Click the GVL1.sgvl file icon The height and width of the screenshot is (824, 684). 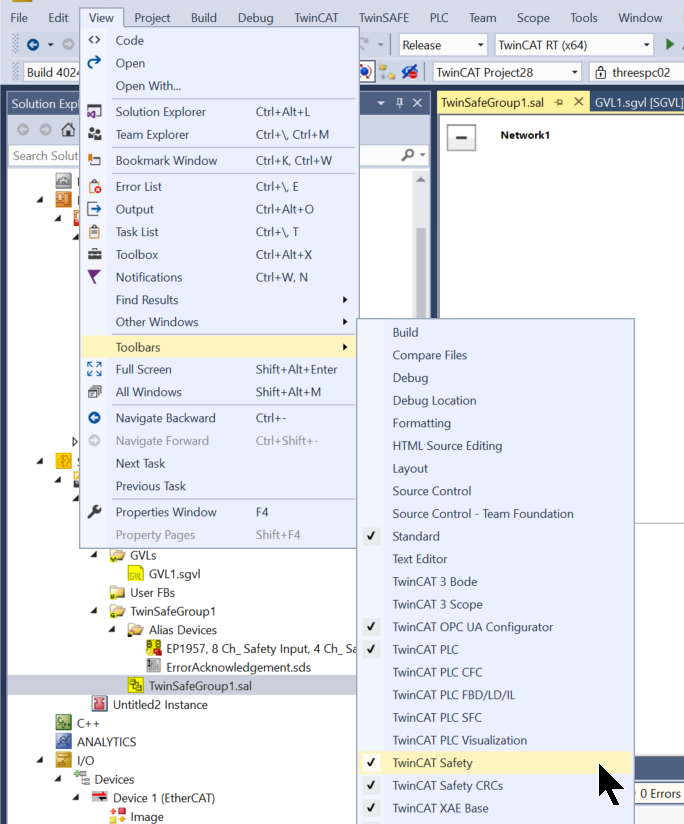click(136, 573)
